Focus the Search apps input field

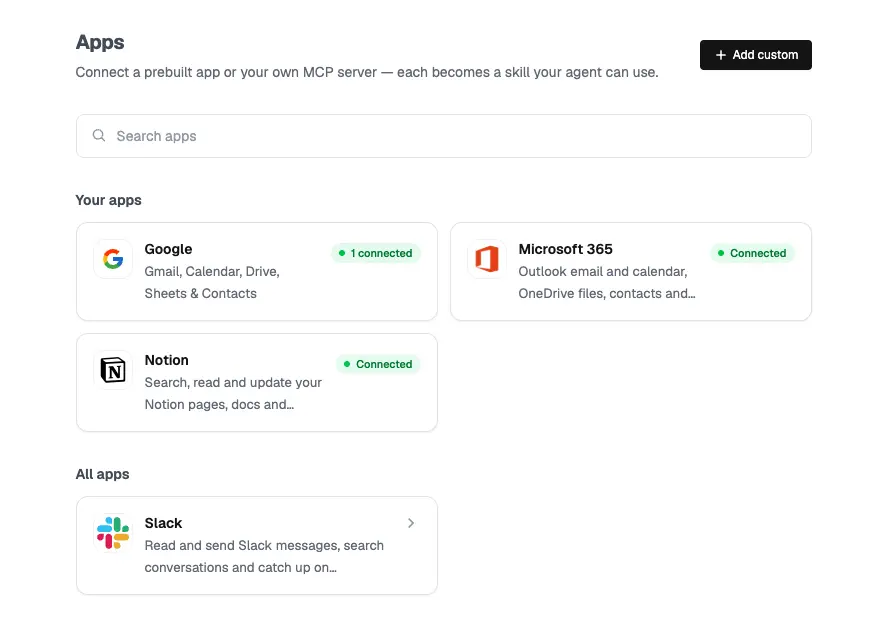tap(444, 136)
